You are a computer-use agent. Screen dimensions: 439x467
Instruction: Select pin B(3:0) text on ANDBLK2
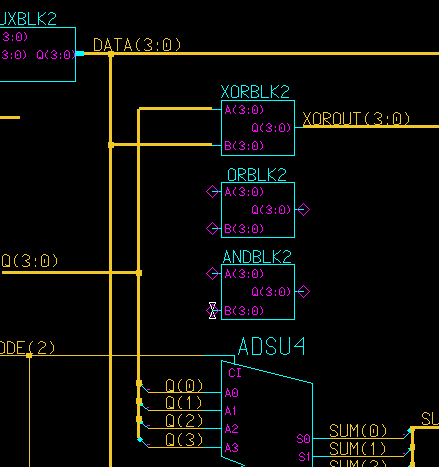pos(244,311)
